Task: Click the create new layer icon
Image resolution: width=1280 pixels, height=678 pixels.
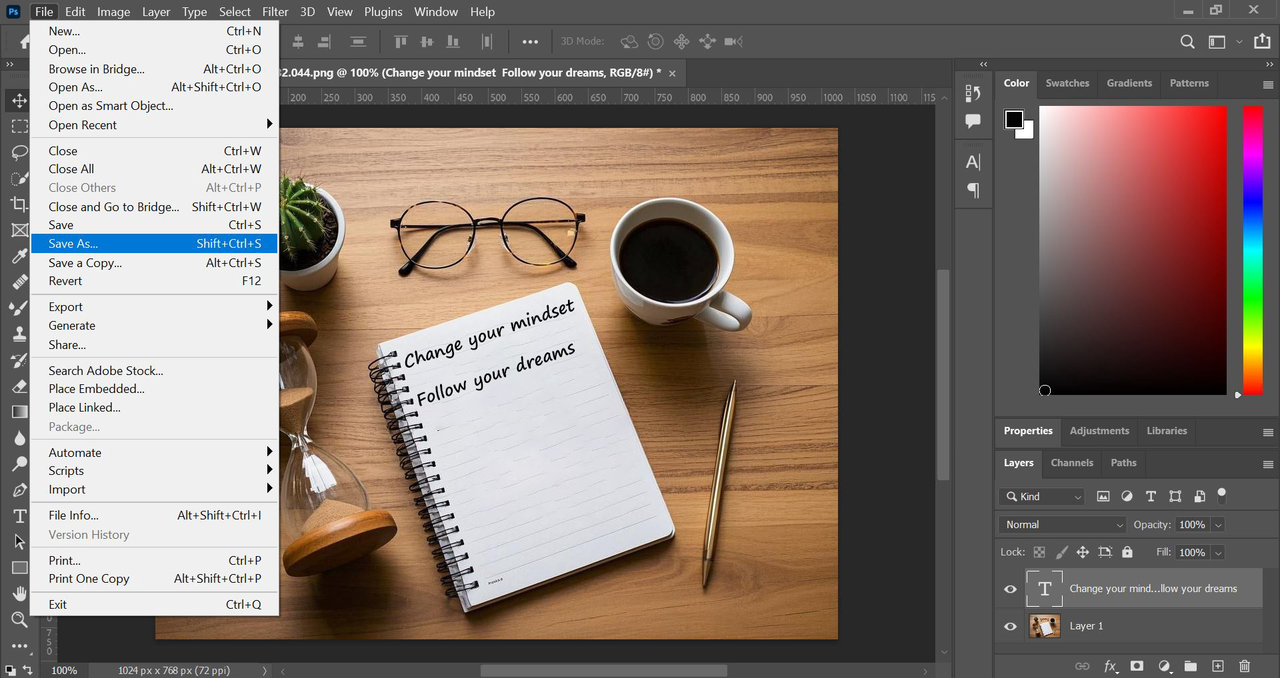Action: pos(1218,666)
